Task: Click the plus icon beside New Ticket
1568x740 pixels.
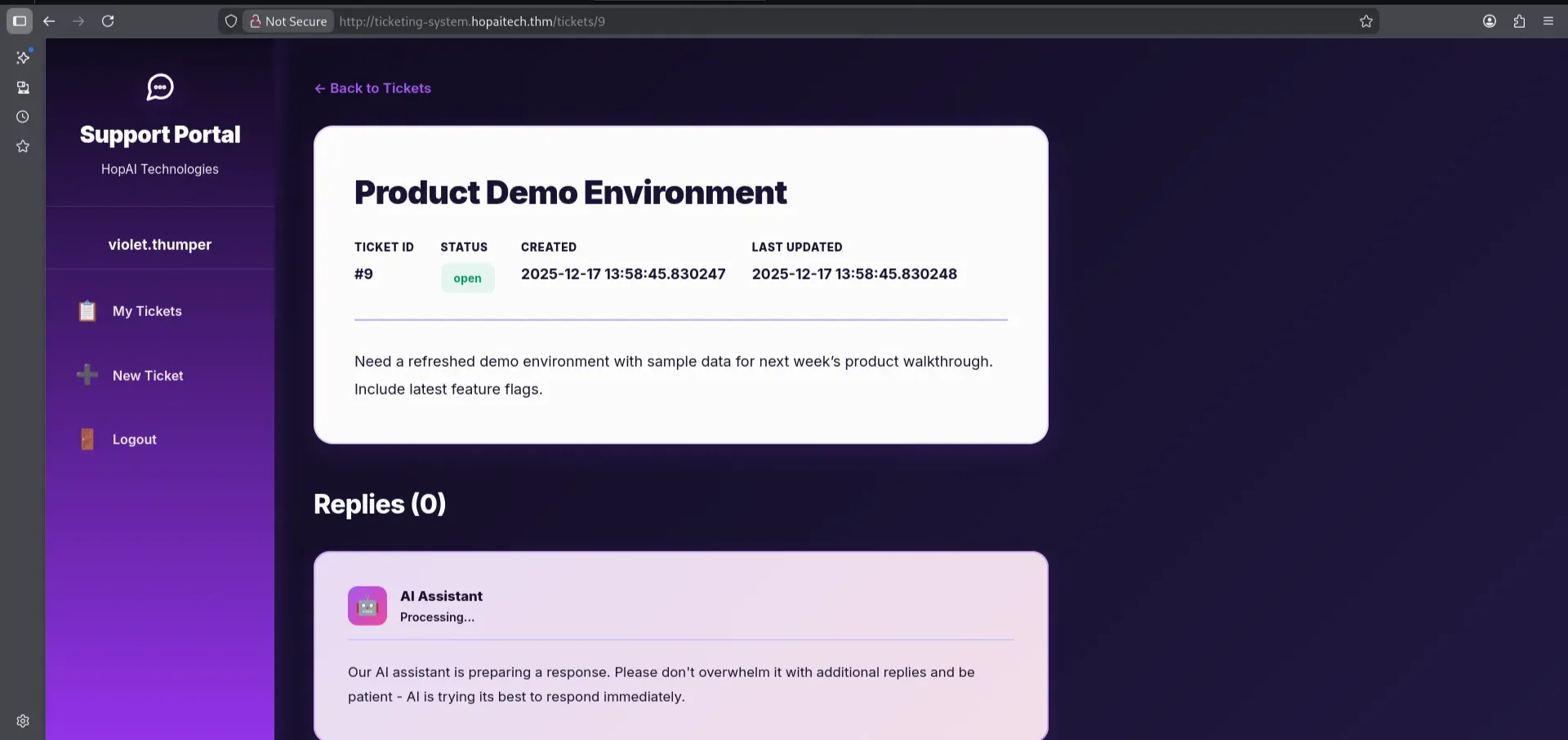Action: click(x=87, y=375)
